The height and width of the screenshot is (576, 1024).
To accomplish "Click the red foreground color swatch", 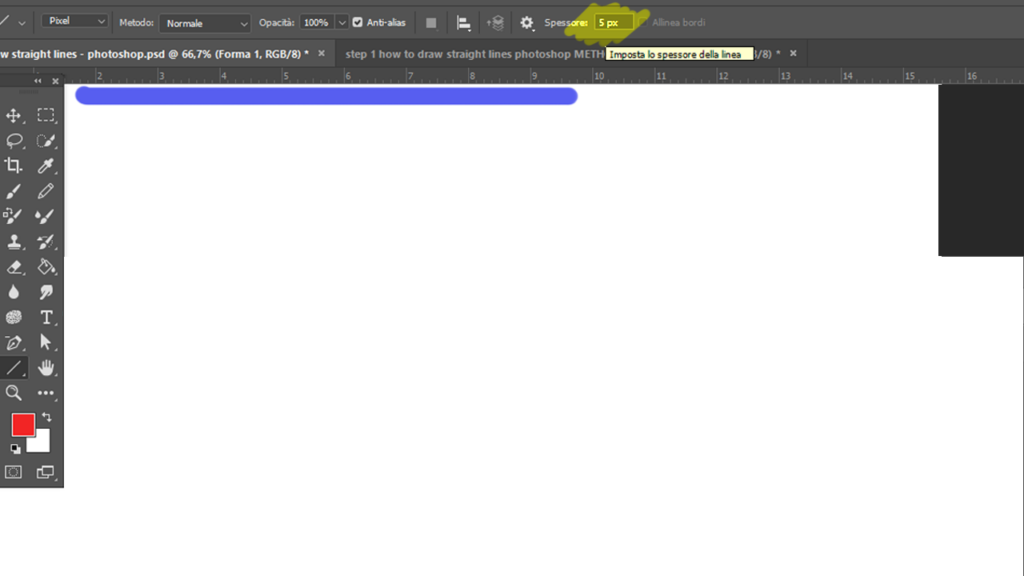I will [x=23, y=425].
